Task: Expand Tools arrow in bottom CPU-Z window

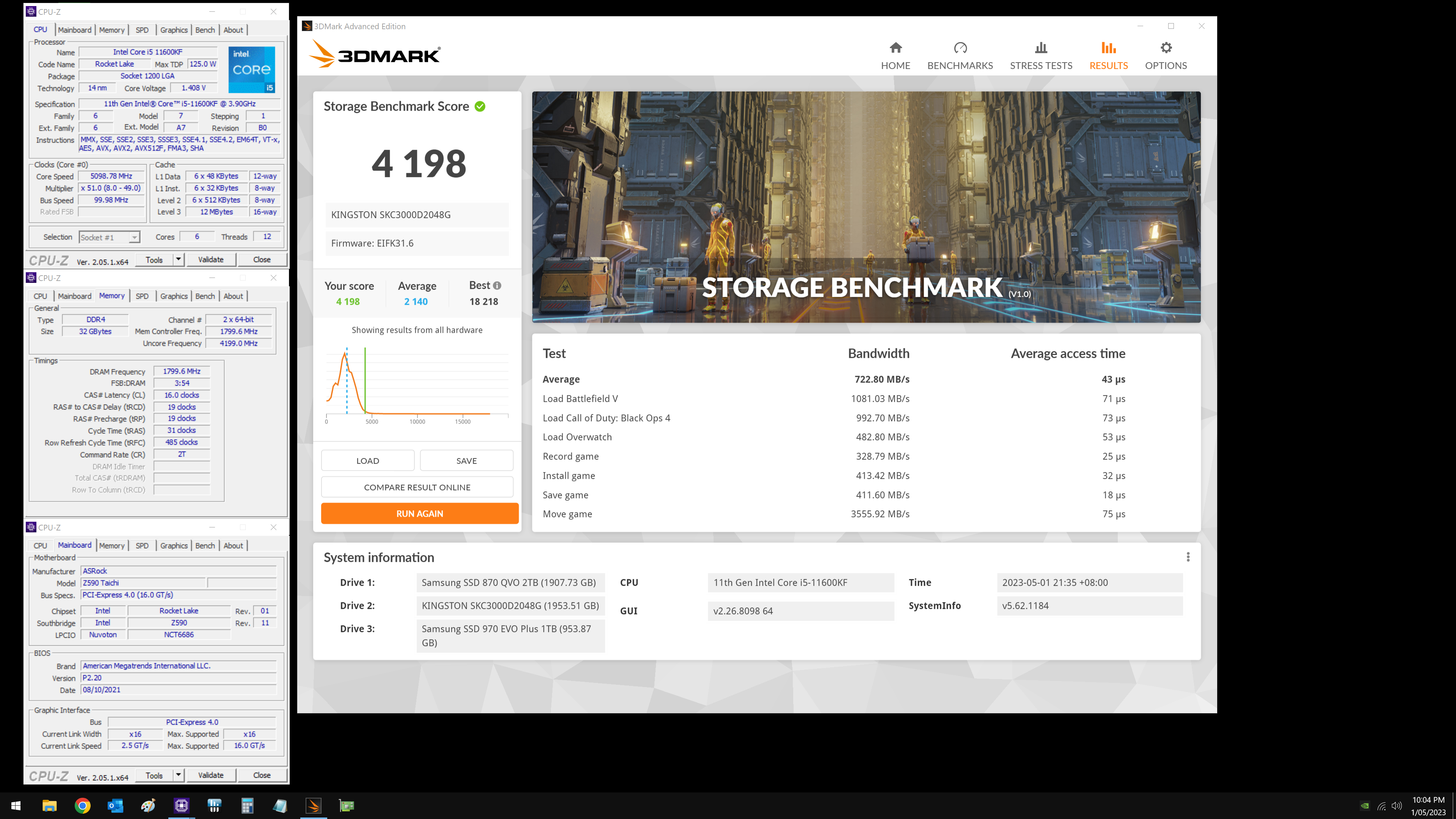Action: click(x=178, y=775)
